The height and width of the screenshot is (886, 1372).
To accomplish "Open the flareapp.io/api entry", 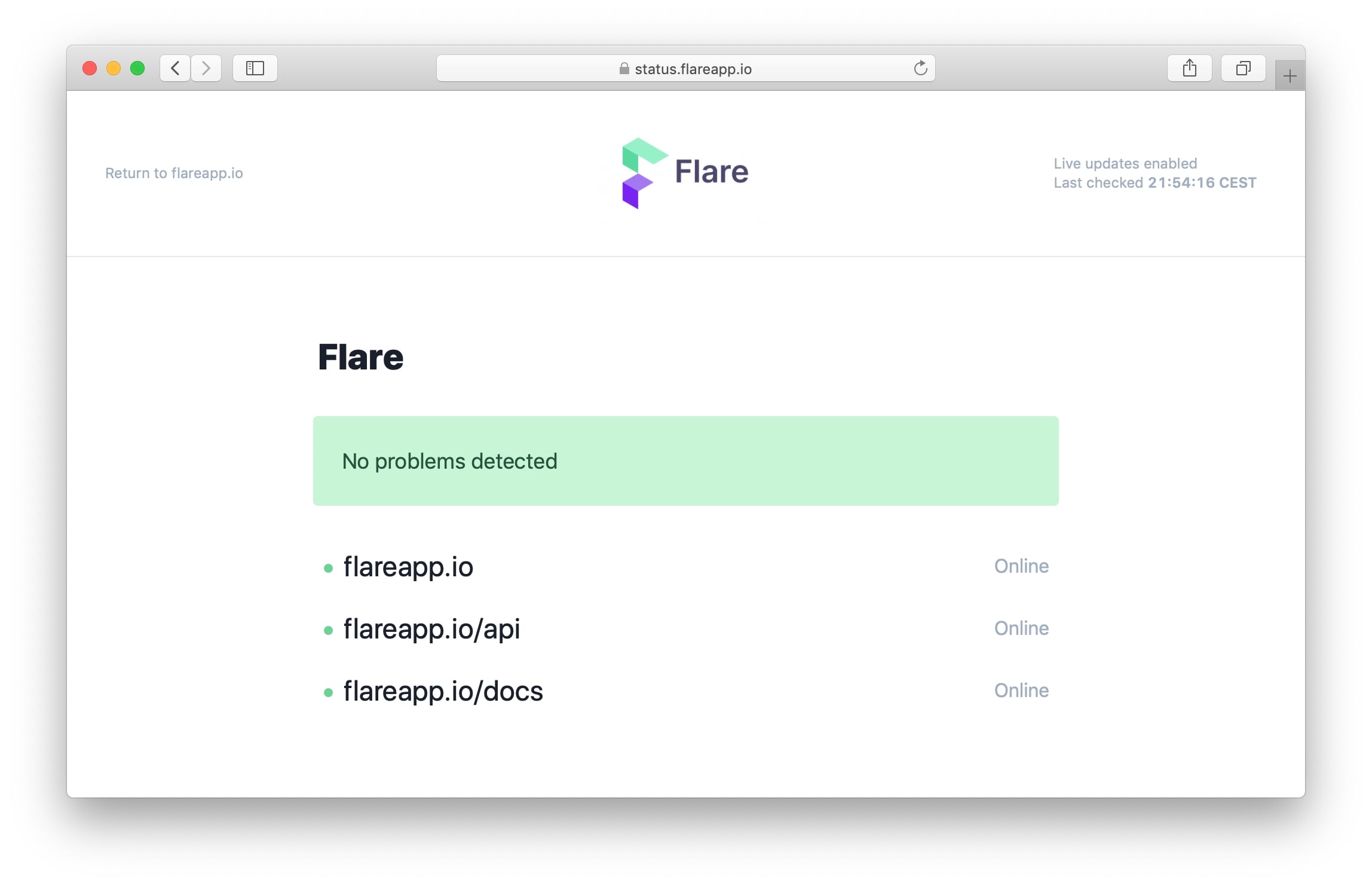I will [431, 629].
